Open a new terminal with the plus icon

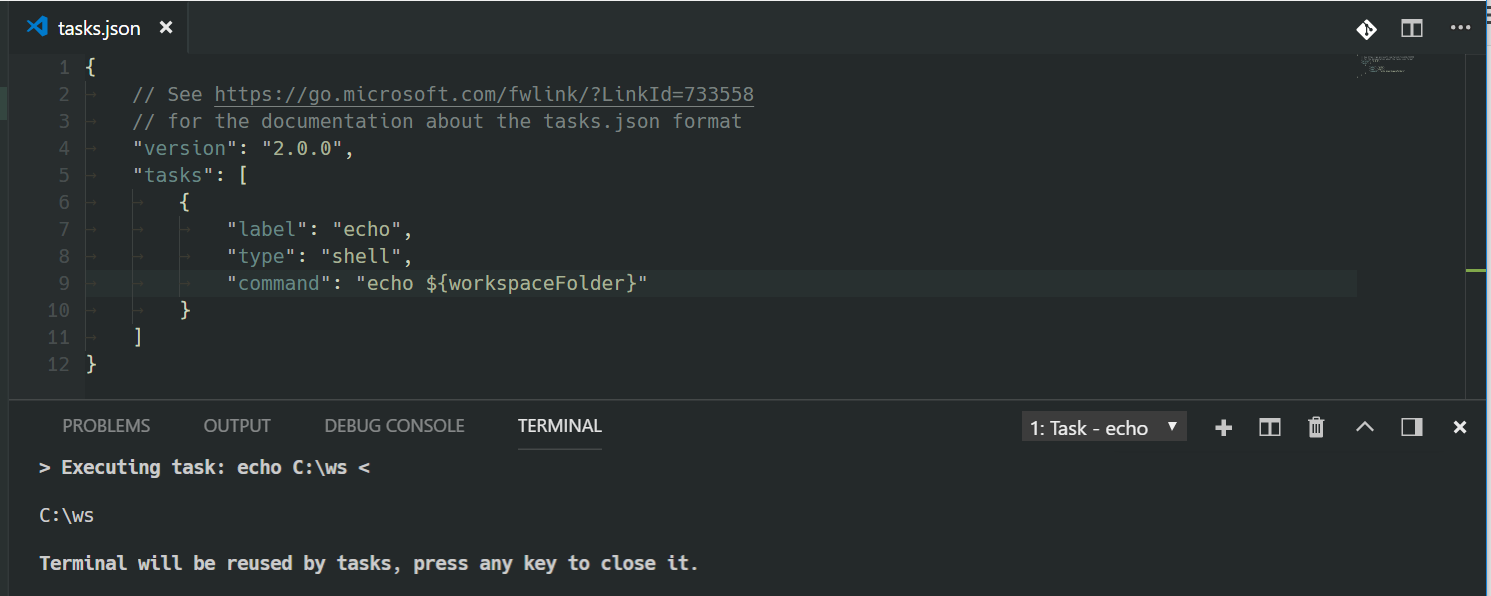coord(1223,427)
